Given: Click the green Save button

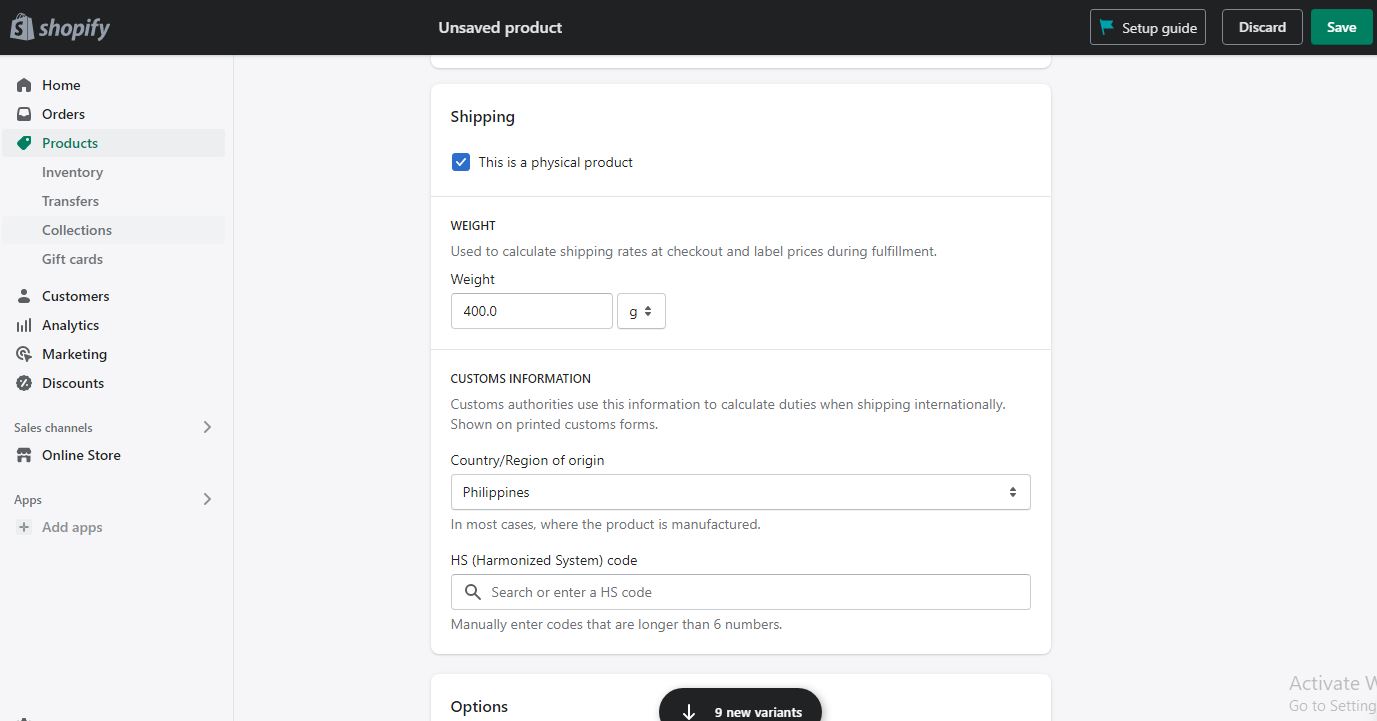Looking at the screenshot, I should pyautogui.click(x=1341, y=27).
